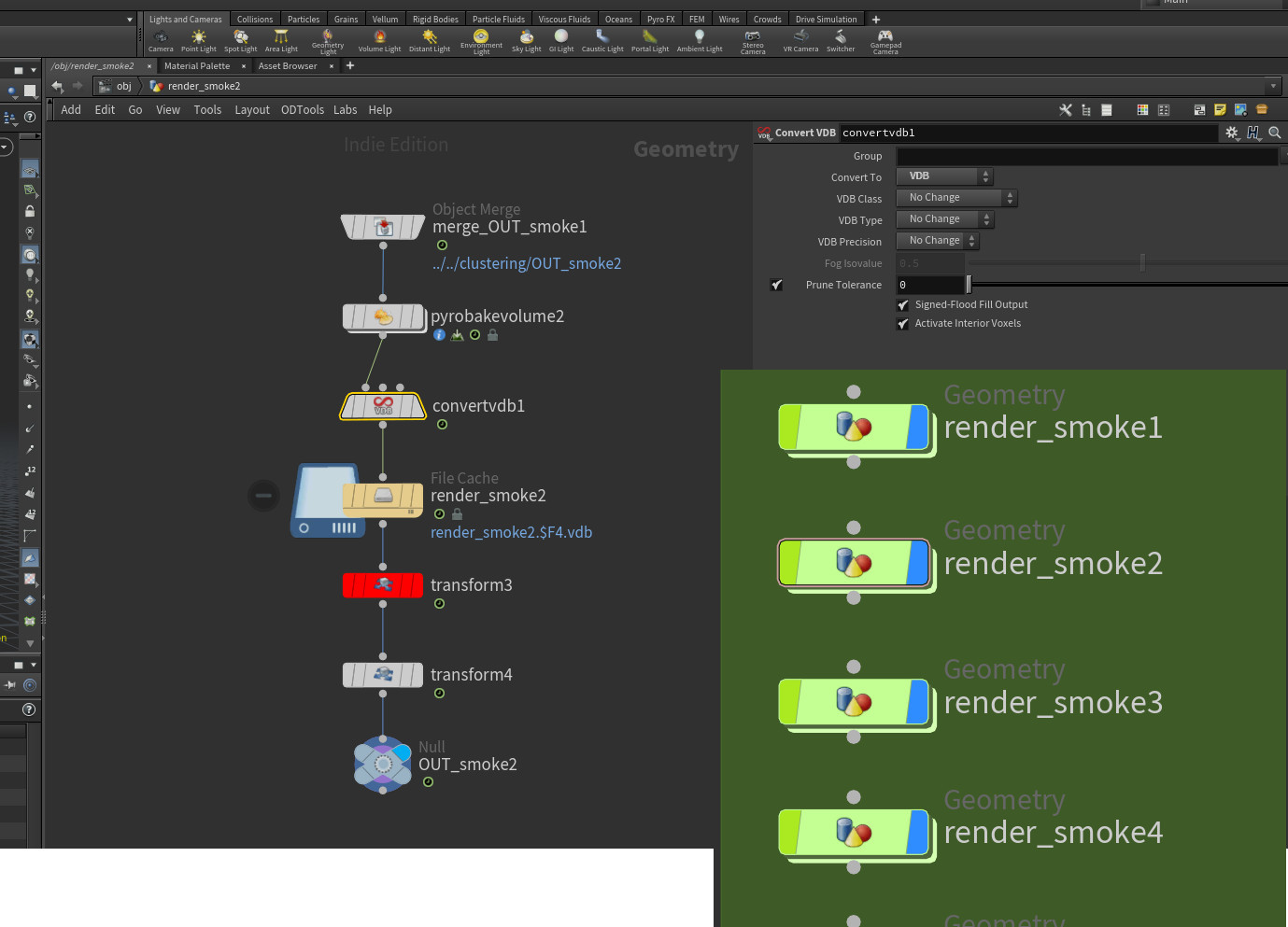Open the Edit menu
The height and width of the screenshot is (927, 1288).
(x=105, y=110)
